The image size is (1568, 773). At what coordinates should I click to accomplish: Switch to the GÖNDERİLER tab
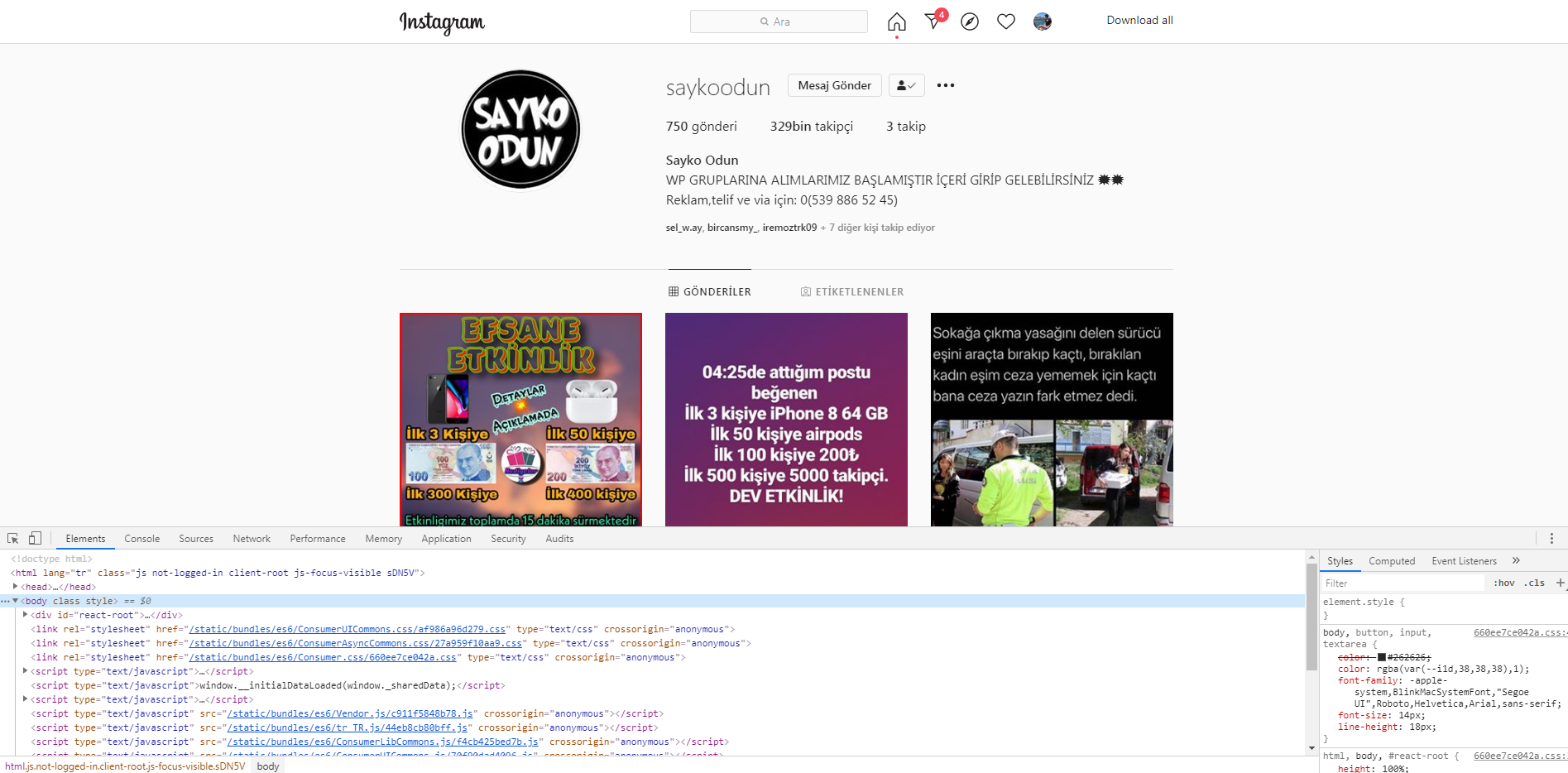tap(710, 291)
